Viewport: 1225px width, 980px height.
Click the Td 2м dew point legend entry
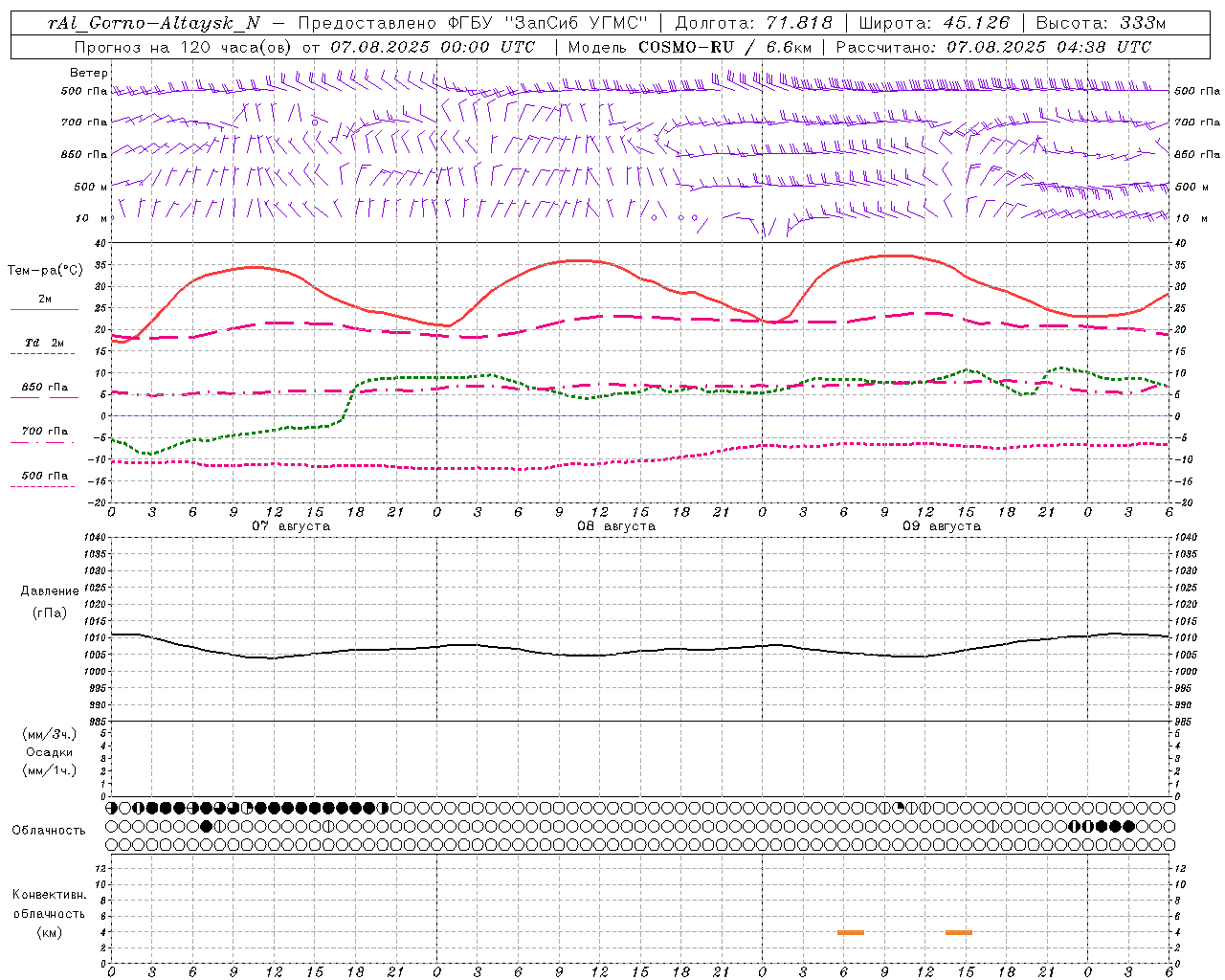coord(45,343)
